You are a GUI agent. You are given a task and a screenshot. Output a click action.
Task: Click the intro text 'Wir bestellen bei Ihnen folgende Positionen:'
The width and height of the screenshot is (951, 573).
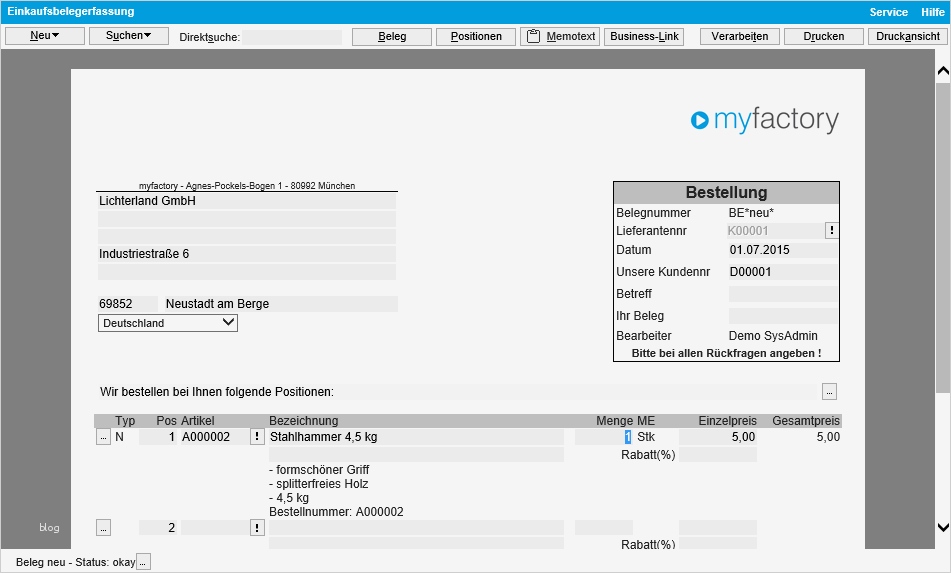coord(217,392)
